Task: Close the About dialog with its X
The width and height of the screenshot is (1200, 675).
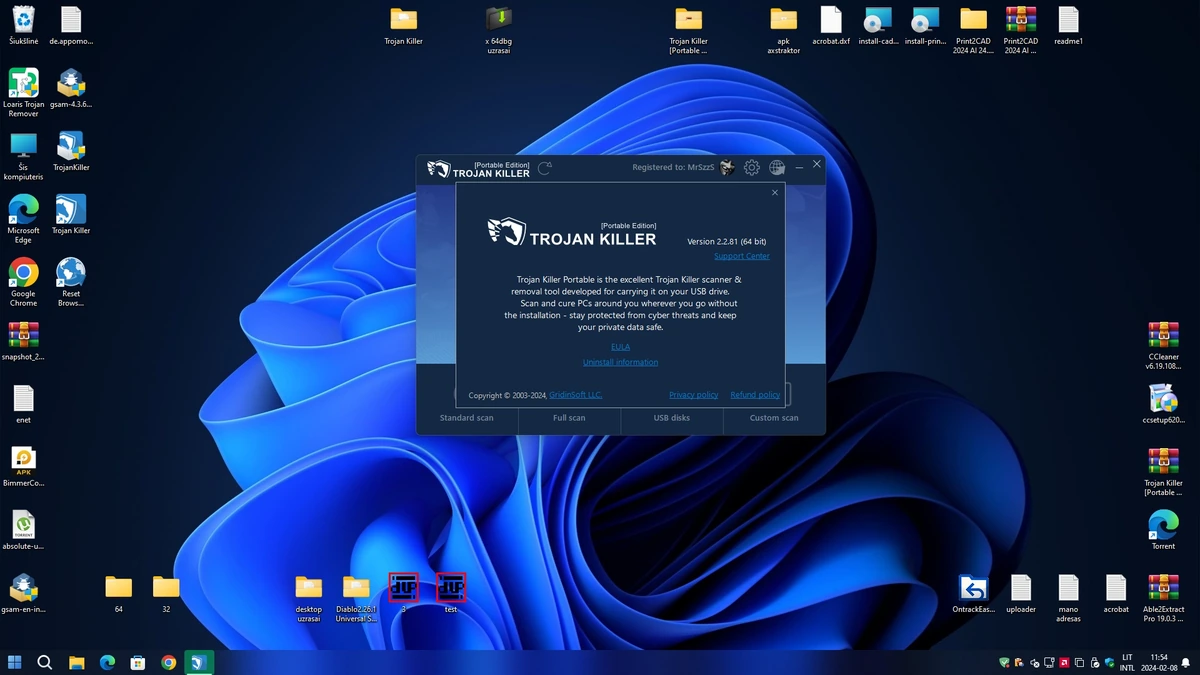Action: pyautogui.click(x=775, y=193)
